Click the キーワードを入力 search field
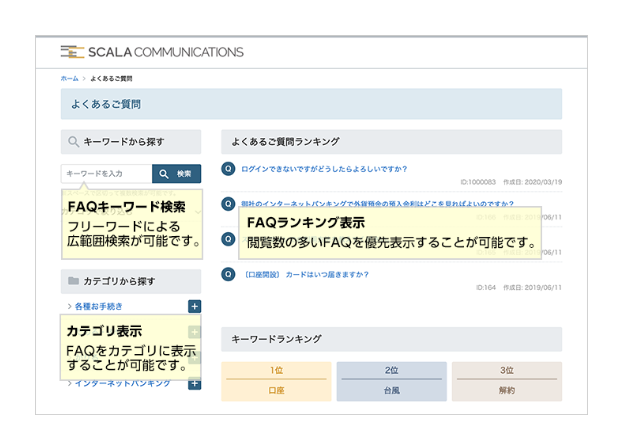The width and height of the screenshot is (627, 448). [x=106, y=174]
